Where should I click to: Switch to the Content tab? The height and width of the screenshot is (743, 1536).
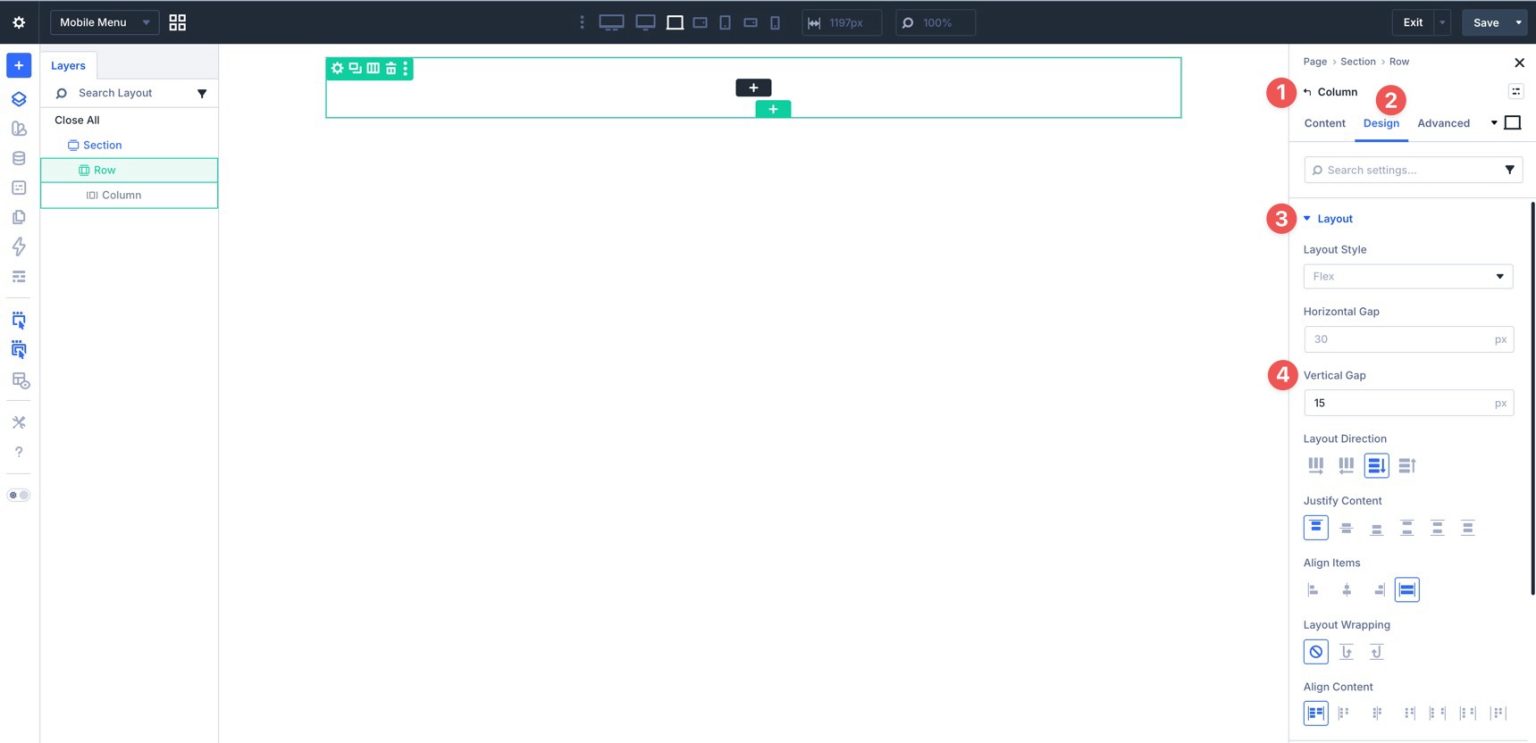[x=1325, y=123]
